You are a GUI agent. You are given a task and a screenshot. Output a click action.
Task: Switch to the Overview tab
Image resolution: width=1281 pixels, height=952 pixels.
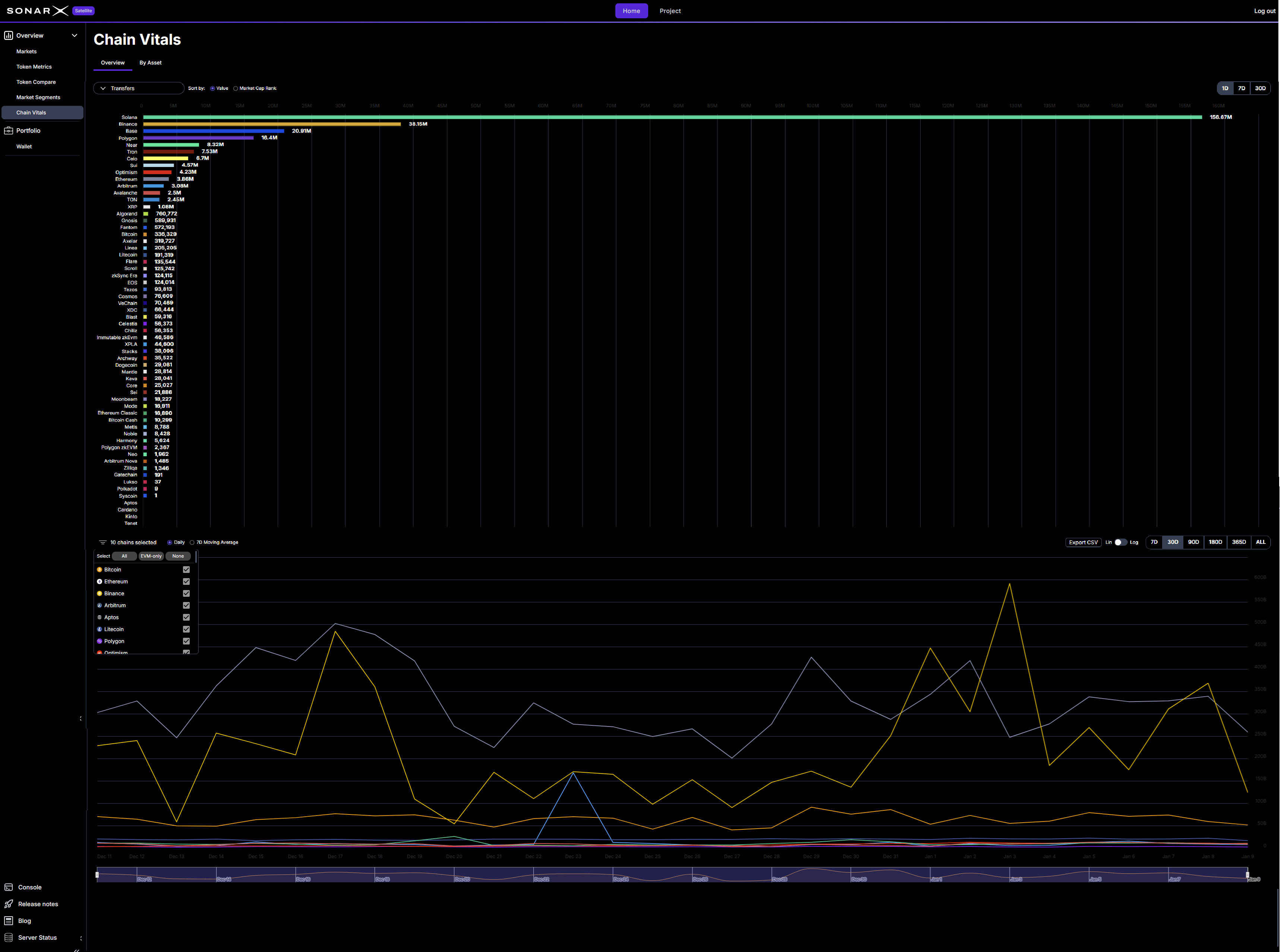tap(113, 63)
